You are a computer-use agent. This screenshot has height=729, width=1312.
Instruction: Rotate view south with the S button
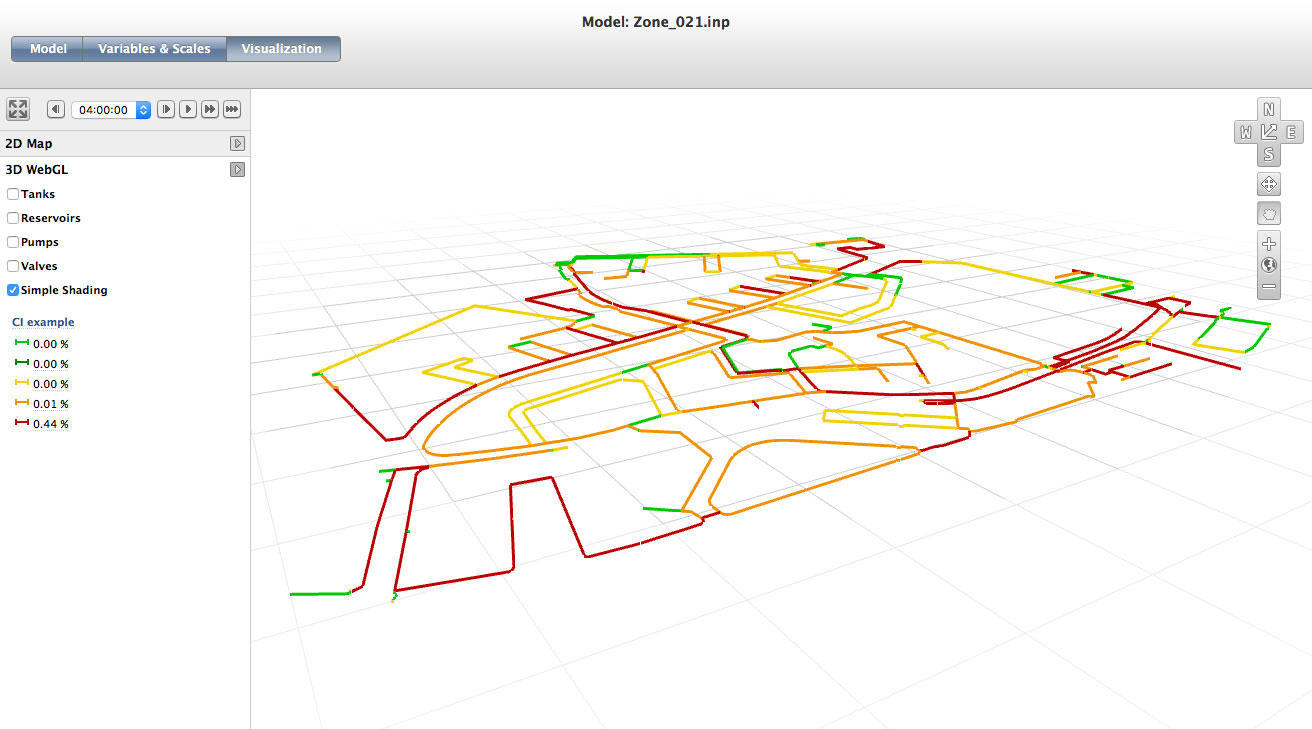click(x=1269, y=154)
